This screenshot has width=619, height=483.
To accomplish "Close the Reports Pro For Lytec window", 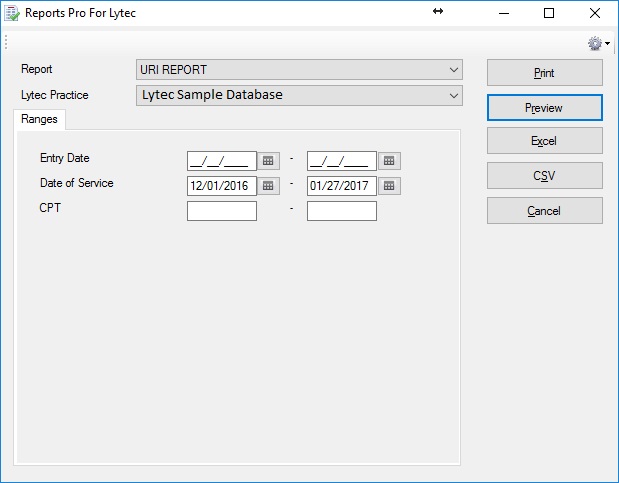I will (x=595, y=13).
